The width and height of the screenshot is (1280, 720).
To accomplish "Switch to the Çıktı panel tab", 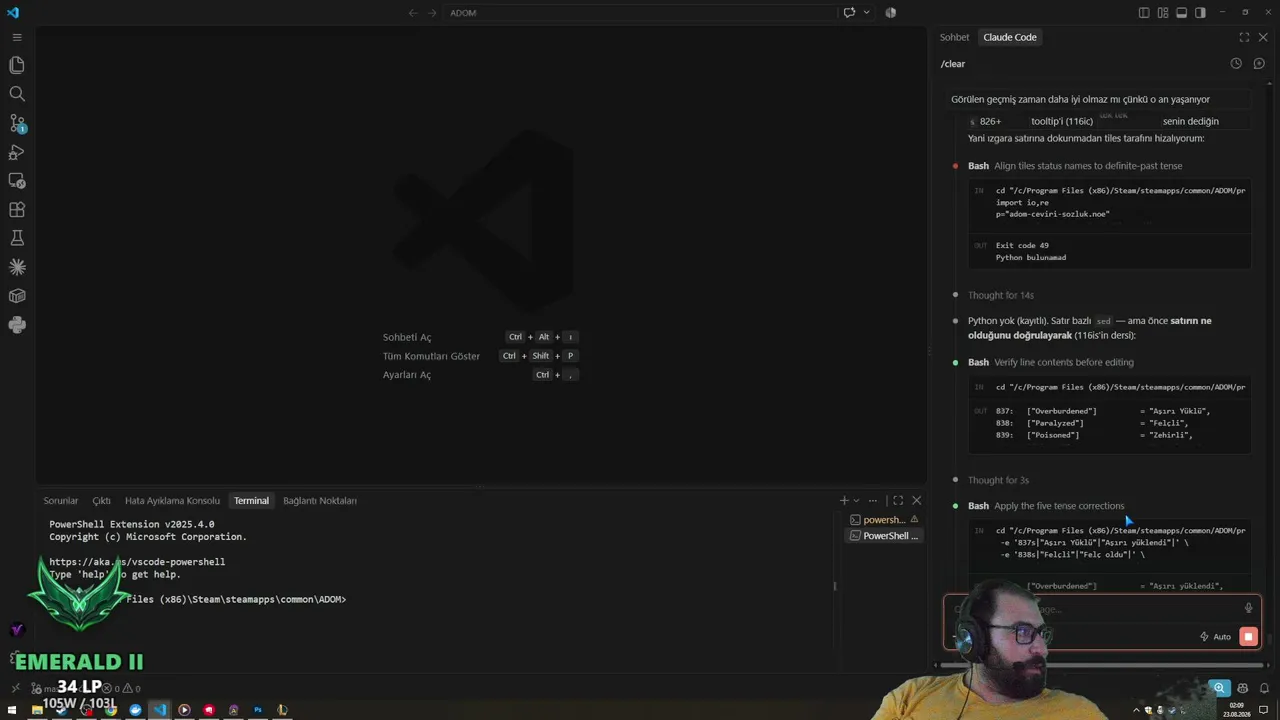I will (101, 501).
